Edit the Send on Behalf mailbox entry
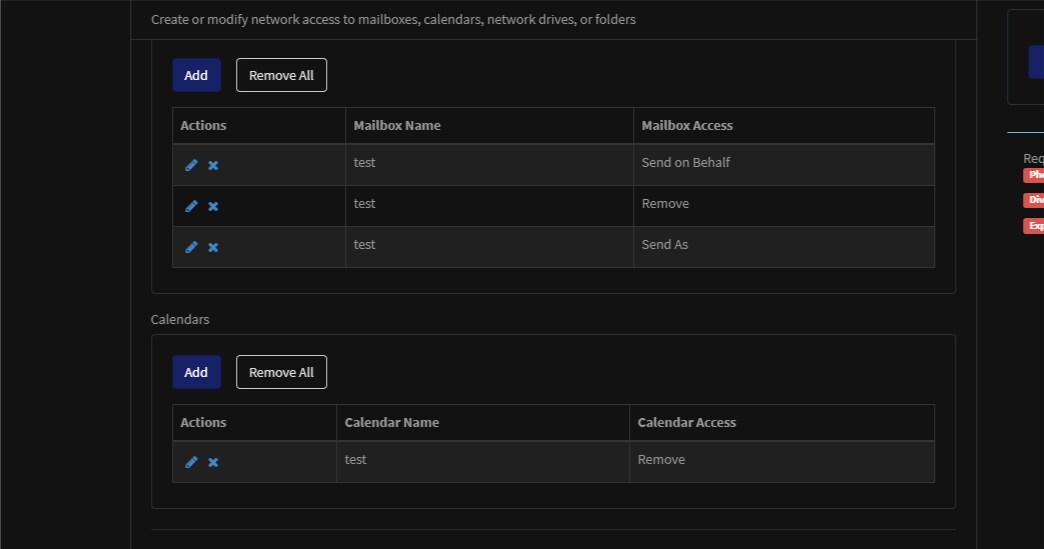Viewport: 1044px width, 549px height. coord(191,165)
